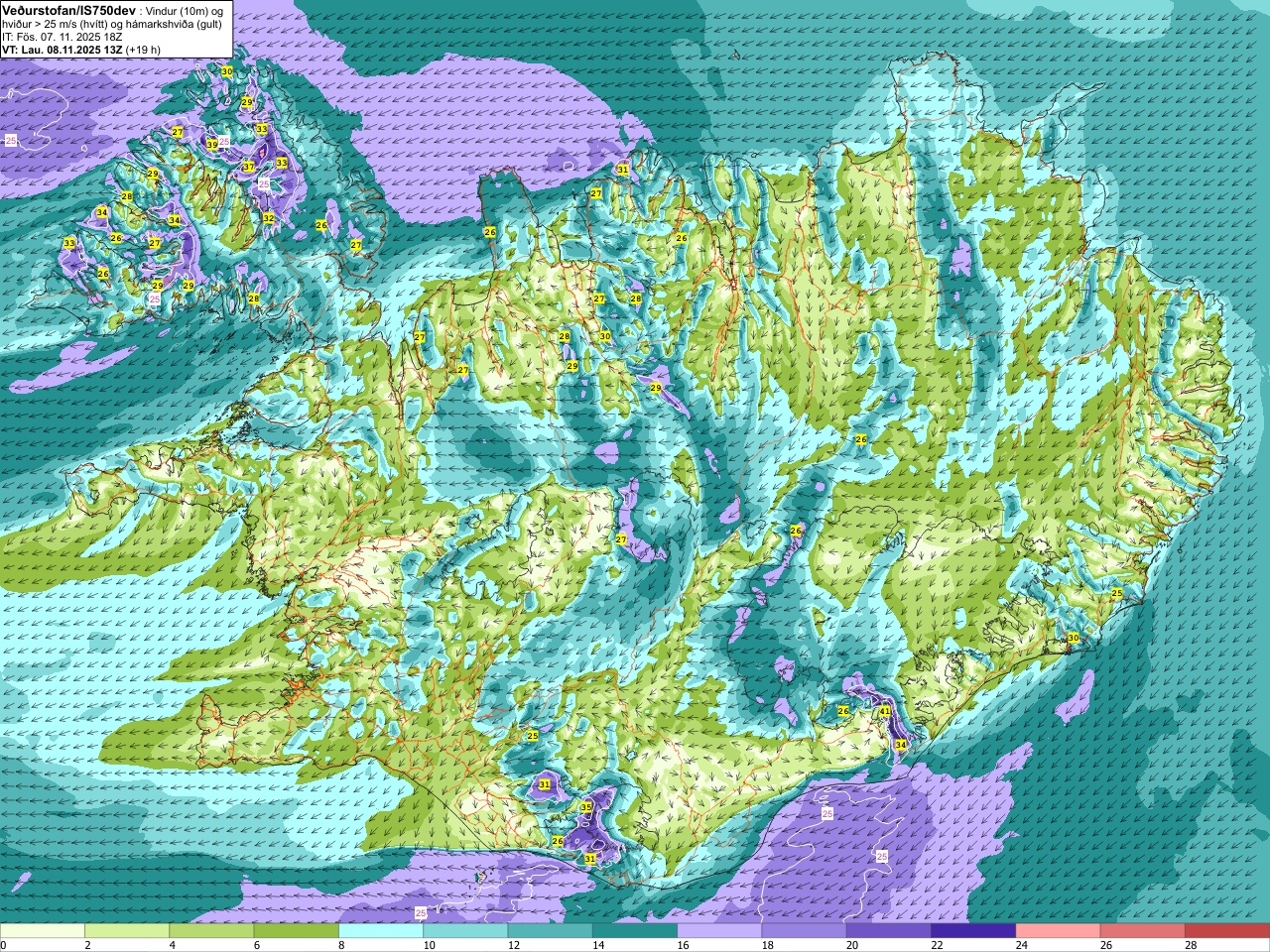Click the color scale's "18" tick label
The width and height of the screenshot is (1270, 952).
(x=768, y=945)
